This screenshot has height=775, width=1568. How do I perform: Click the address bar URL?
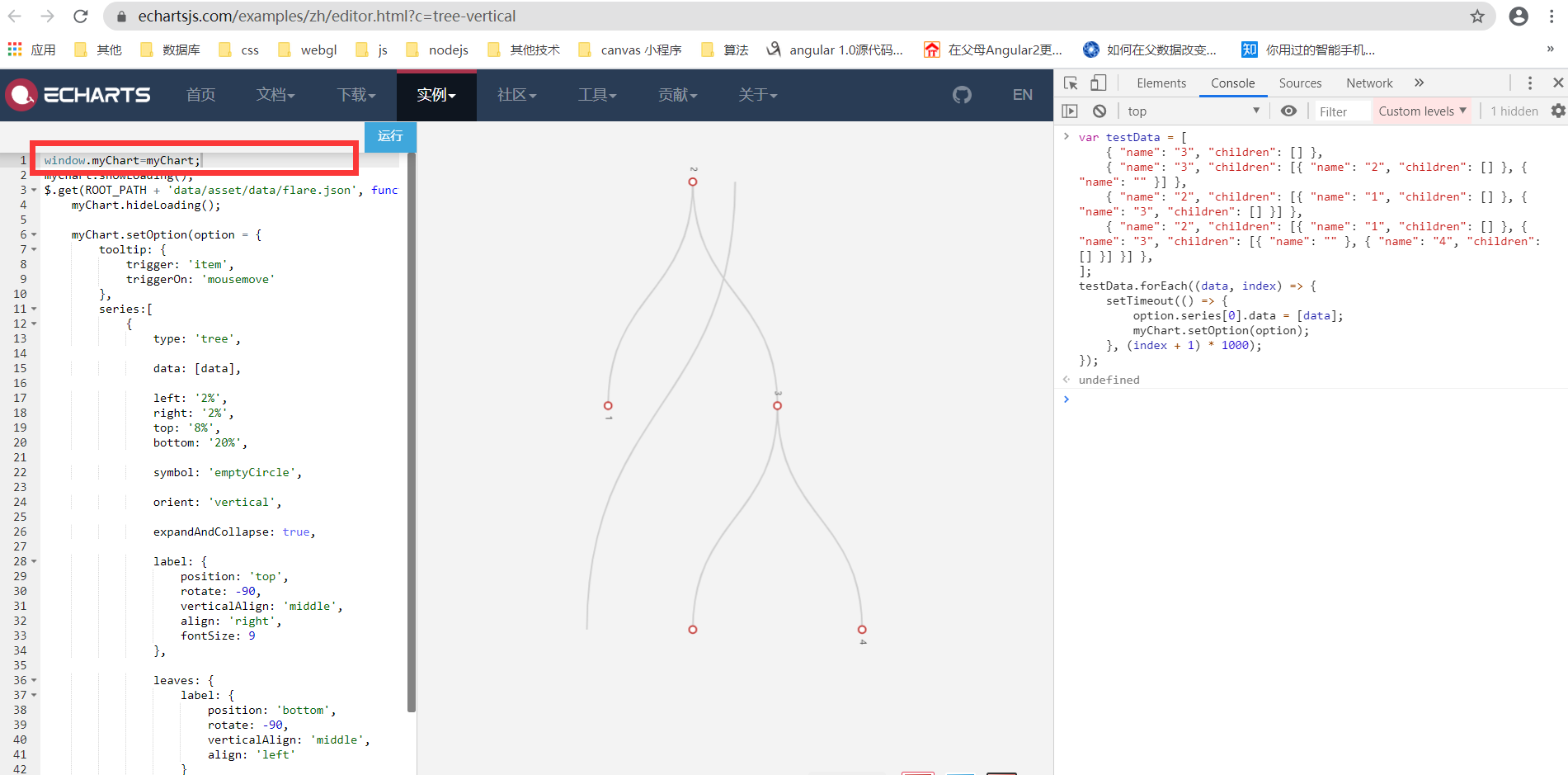click(327, 17)
